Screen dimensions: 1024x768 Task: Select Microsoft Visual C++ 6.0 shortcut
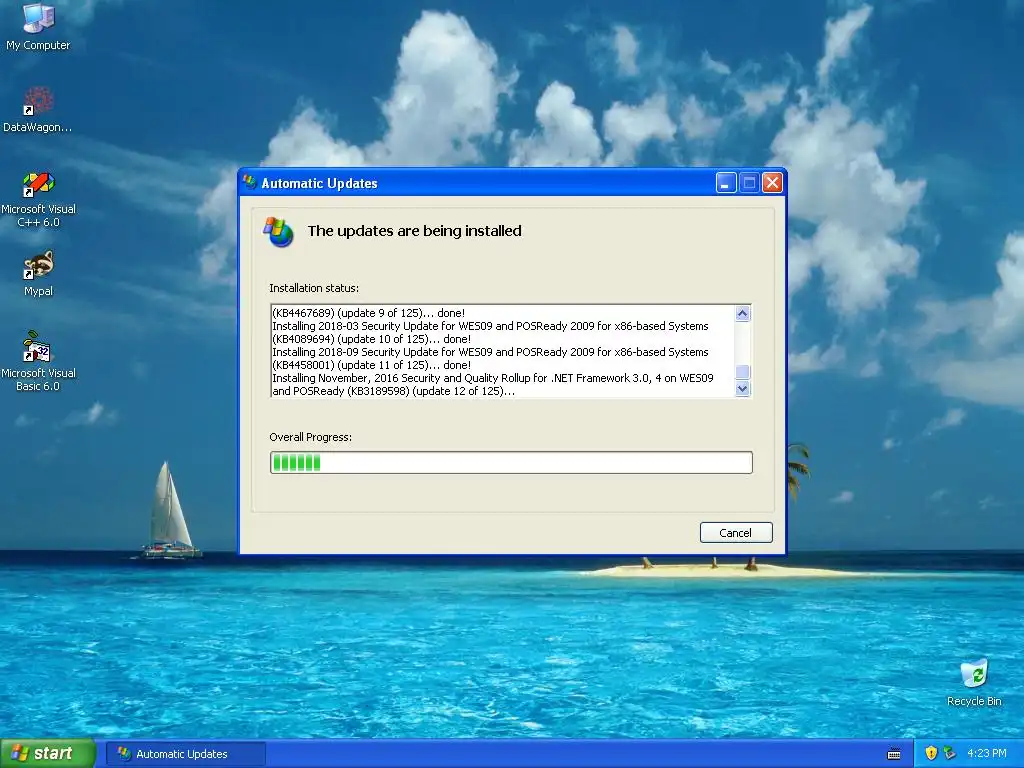tap(38, 199)
